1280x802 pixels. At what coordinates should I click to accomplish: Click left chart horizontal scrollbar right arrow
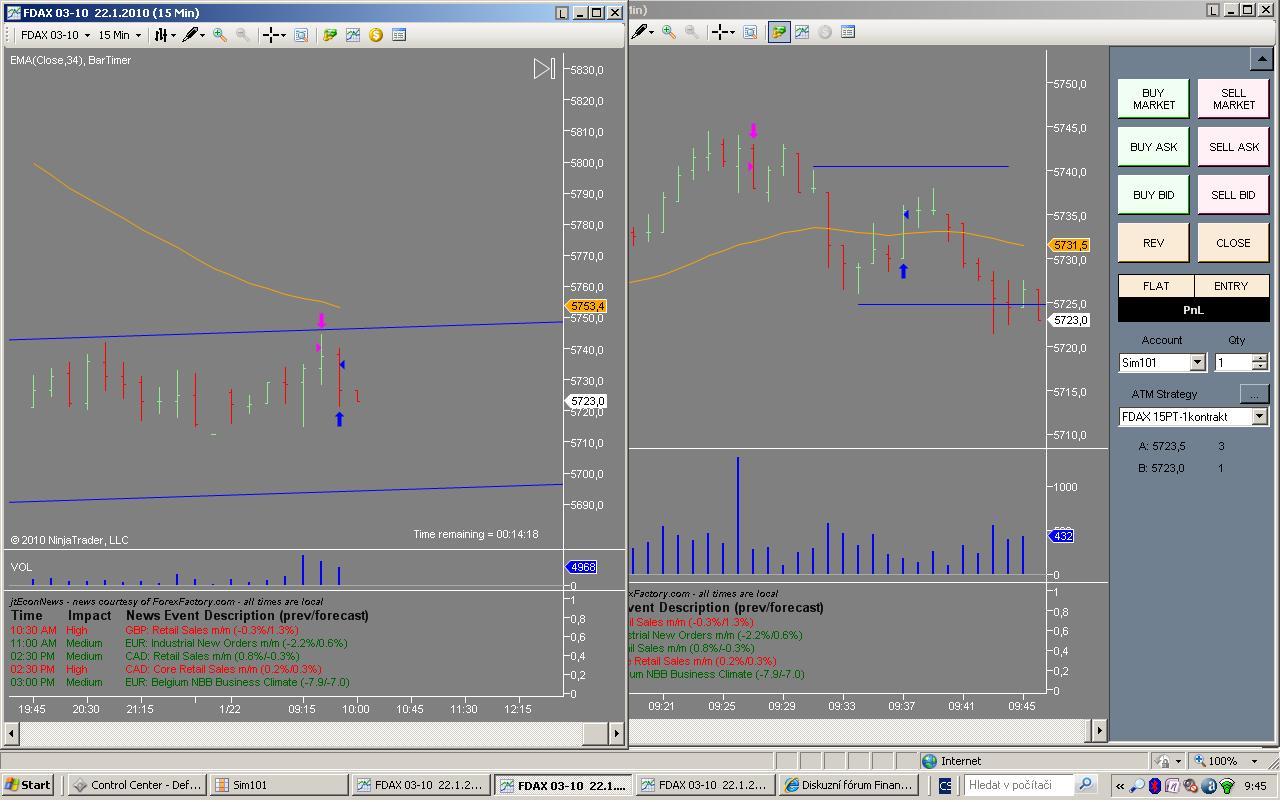[x=618, y=733]
